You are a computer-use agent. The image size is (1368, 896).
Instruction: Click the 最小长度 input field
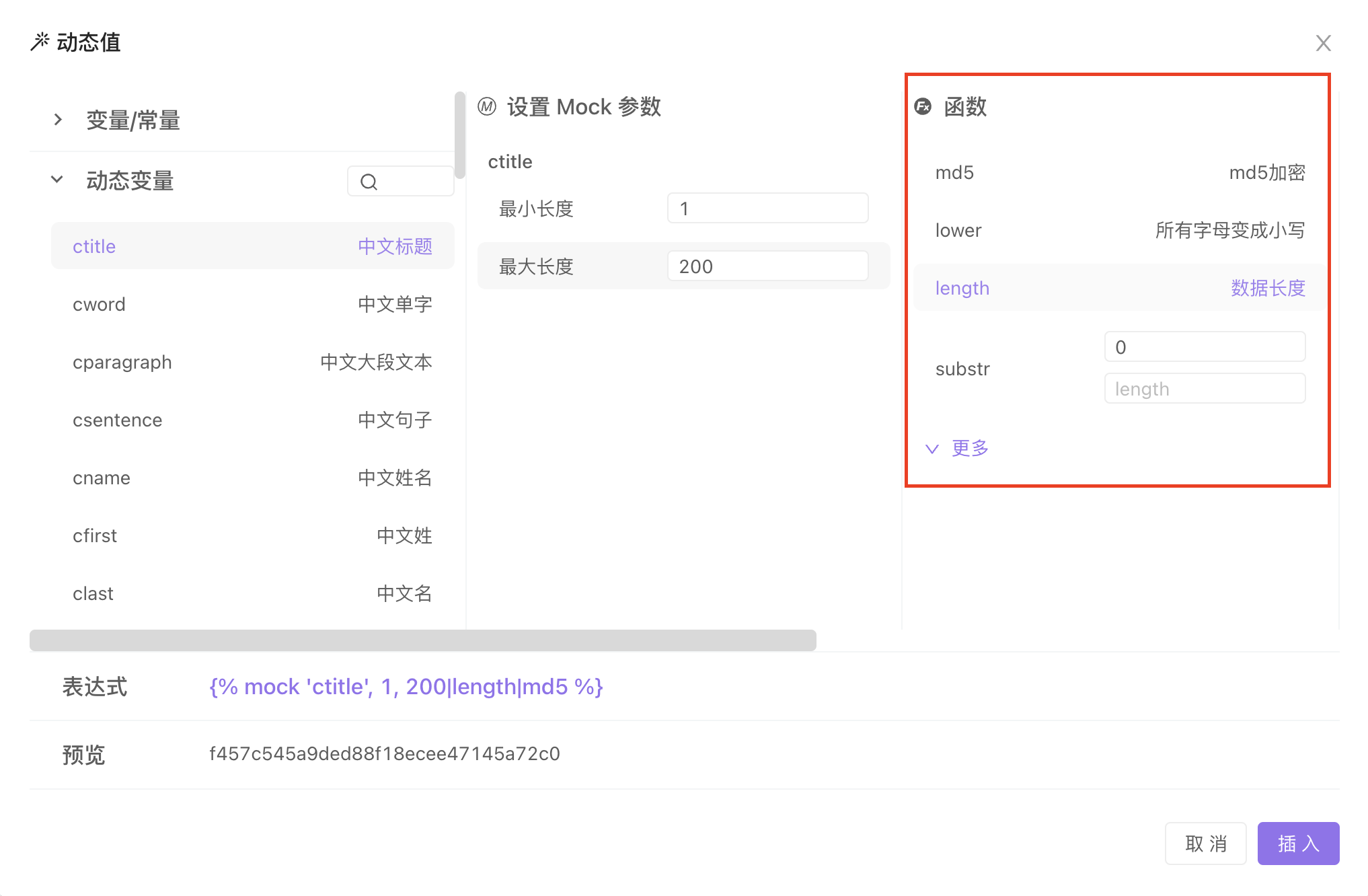(767, 209)
